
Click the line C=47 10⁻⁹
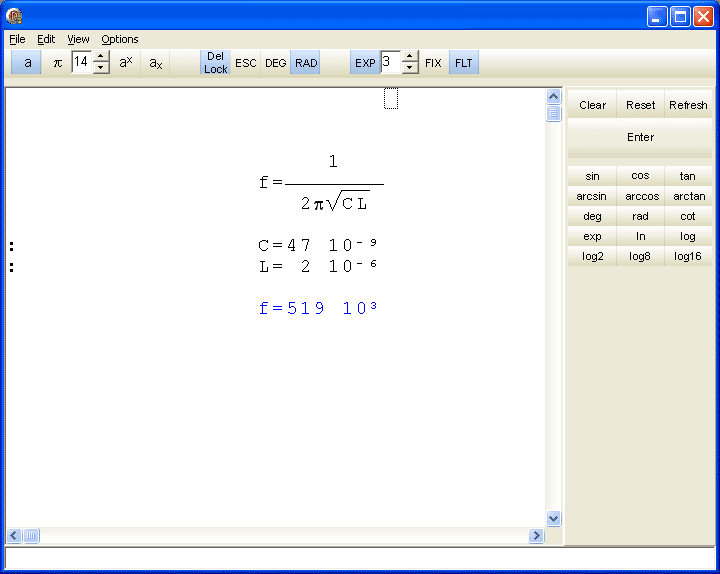318,244
